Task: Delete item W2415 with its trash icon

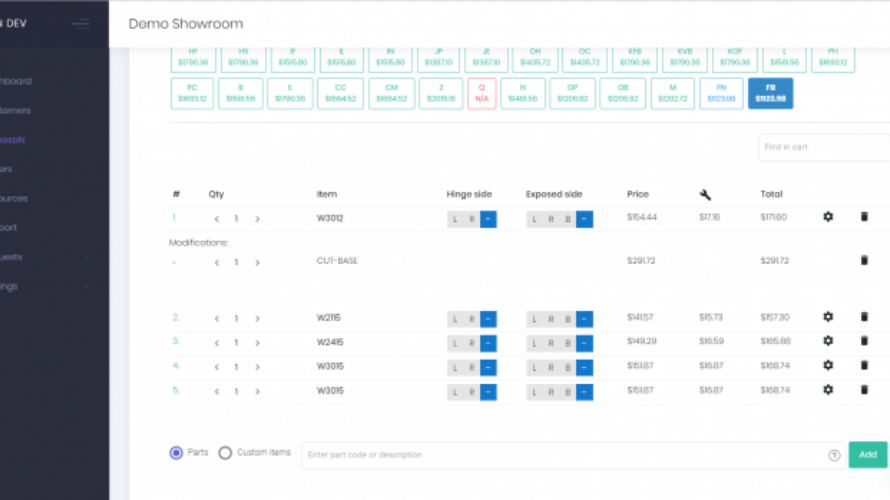Action: coord(864,341)
